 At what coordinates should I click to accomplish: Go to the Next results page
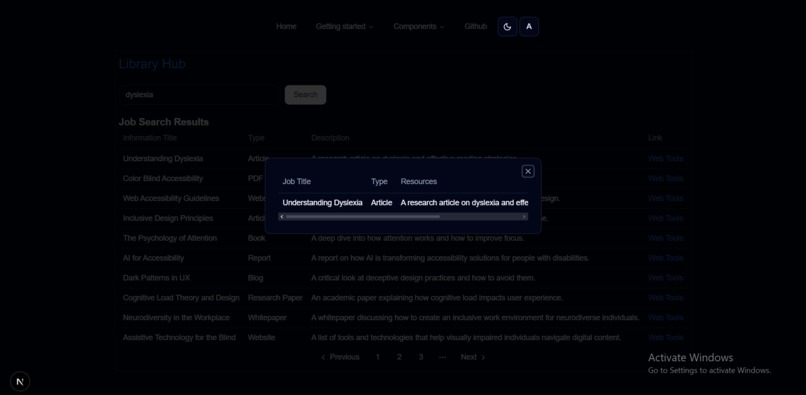coord(473,357)
